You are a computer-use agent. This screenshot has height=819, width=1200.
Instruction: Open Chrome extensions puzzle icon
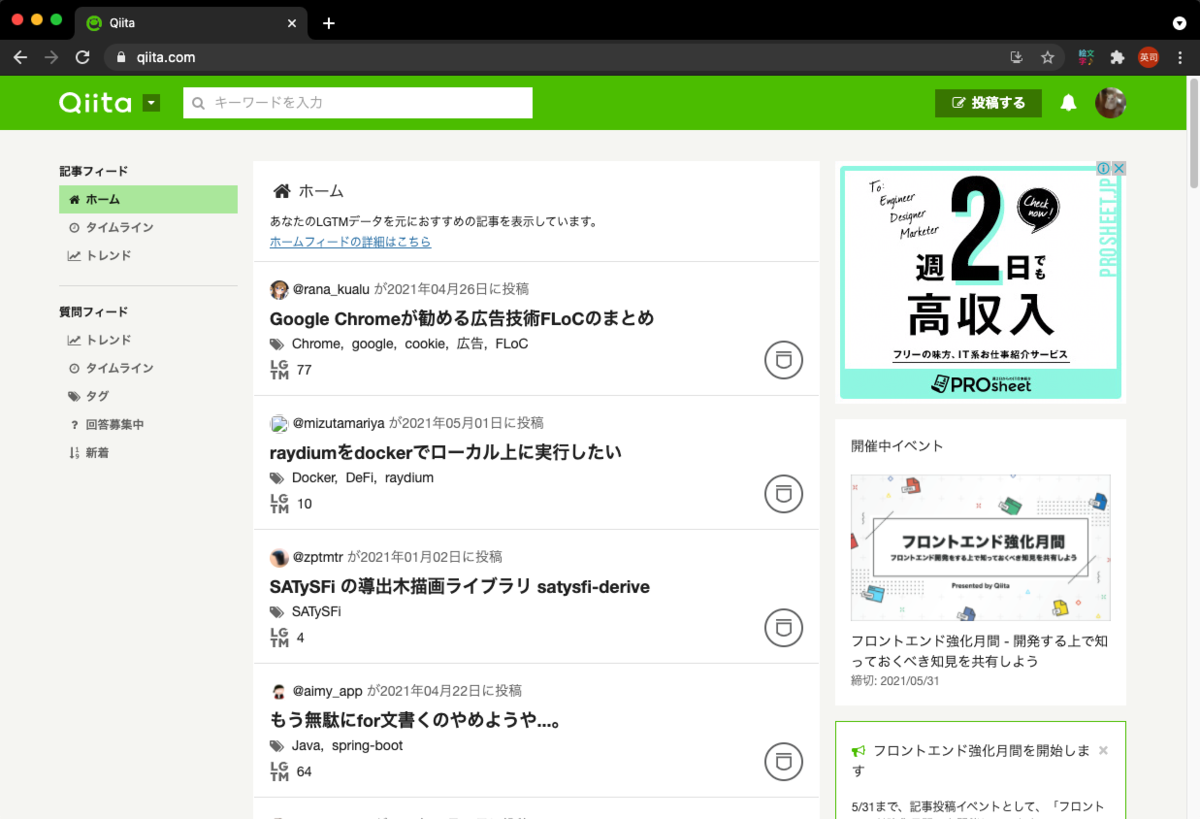click(1118, 58)
